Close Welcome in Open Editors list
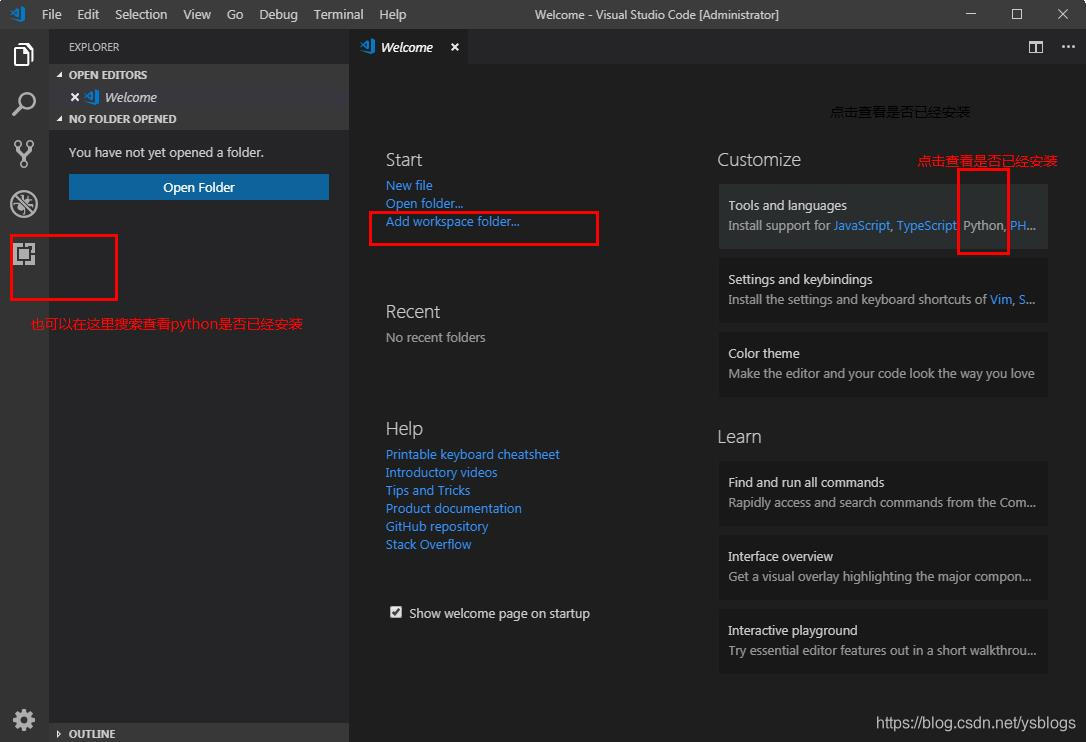Viewport: 1086px width, 742px height. point(75,97)
